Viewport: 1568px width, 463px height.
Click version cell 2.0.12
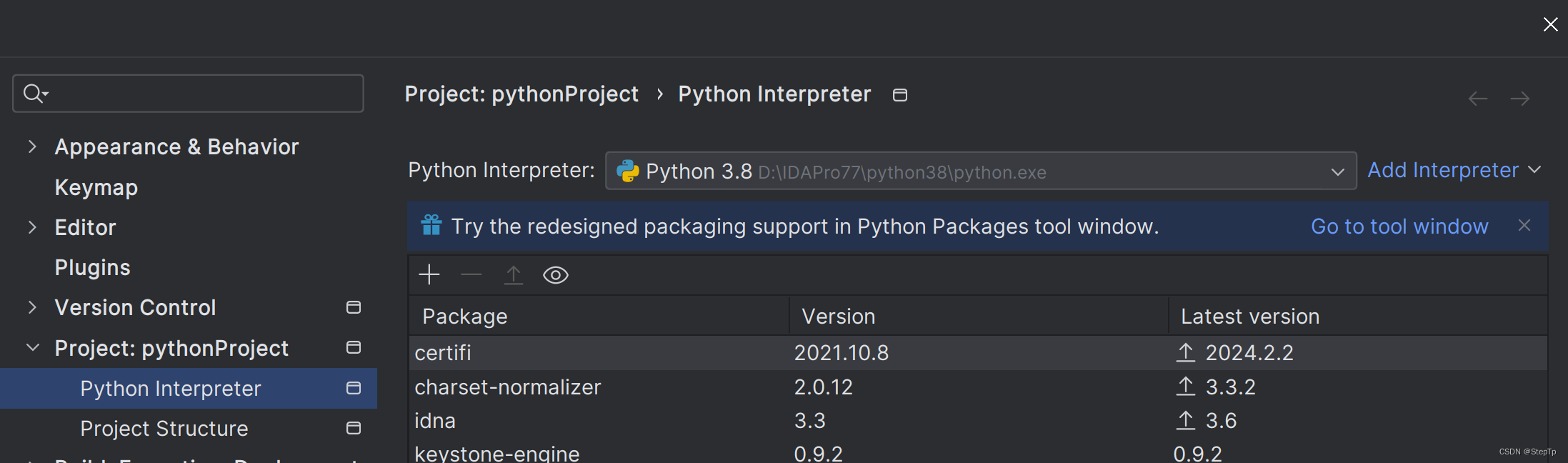click(824, 387)
